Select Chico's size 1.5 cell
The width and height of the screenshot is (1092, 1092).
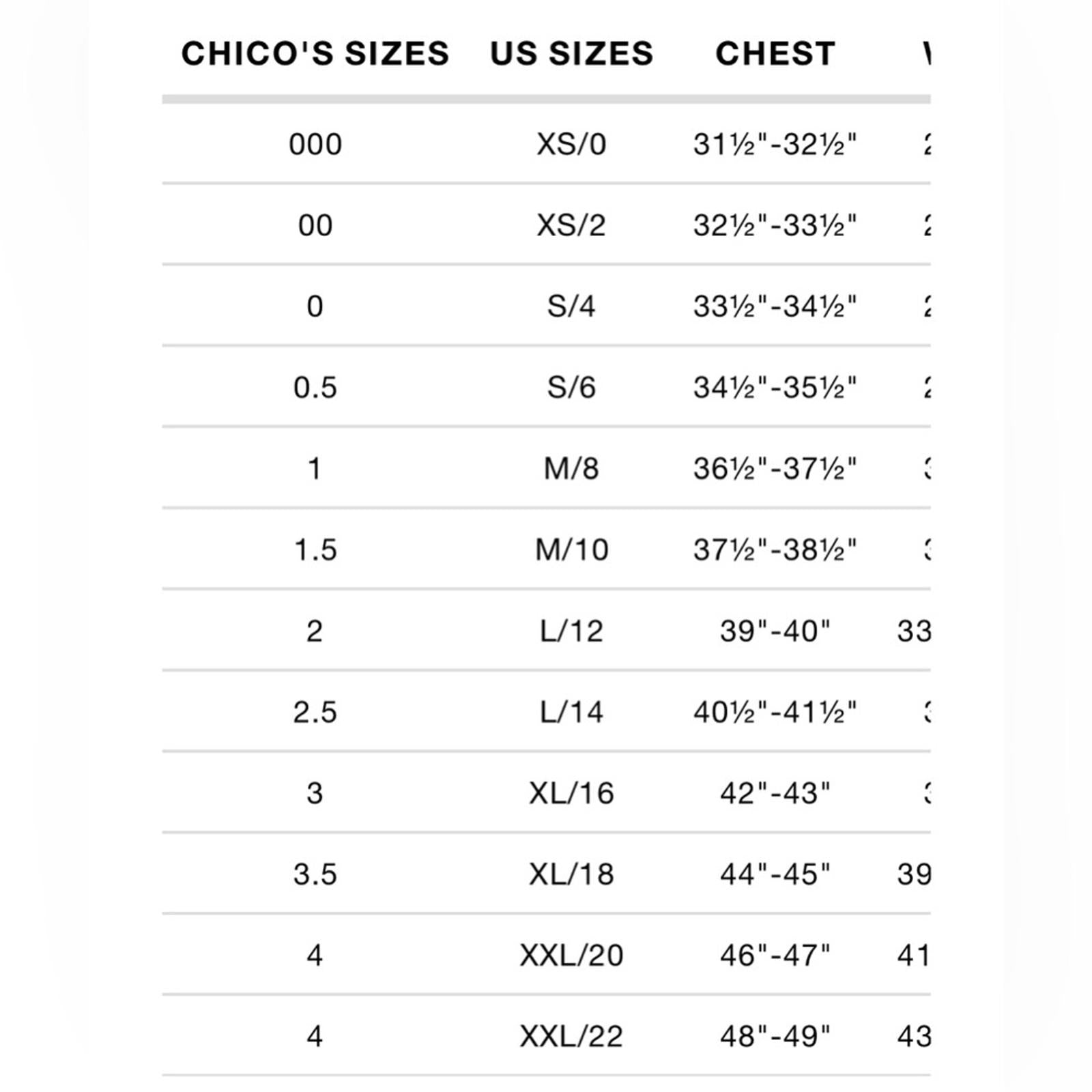315,550
